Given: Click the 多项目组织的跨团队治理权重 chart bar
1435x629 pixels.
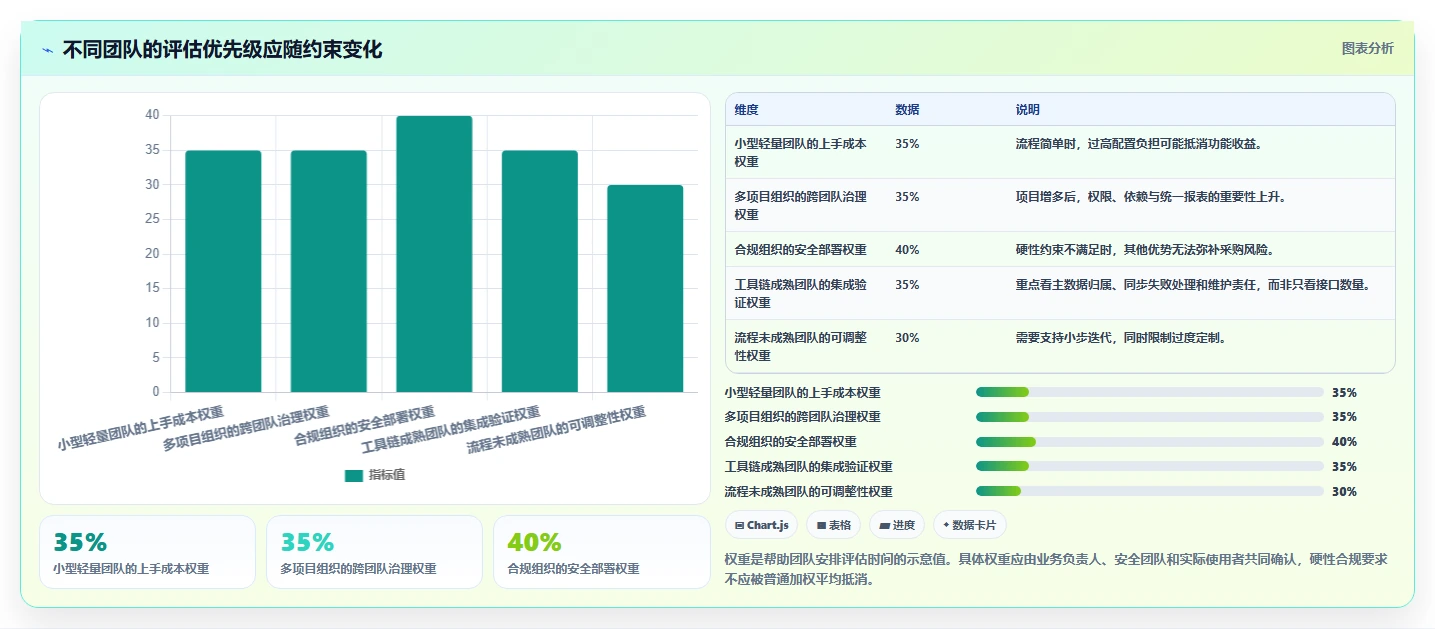Looking at the screenshot, I should pyautogui.click(x=329, y=271).
